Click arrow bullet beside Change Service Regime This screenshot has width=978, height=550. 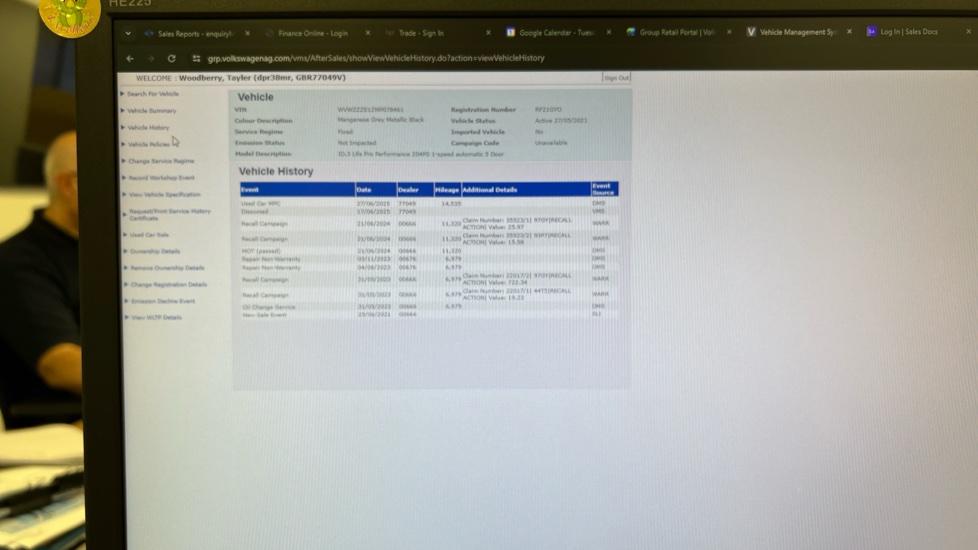point(123,161)
